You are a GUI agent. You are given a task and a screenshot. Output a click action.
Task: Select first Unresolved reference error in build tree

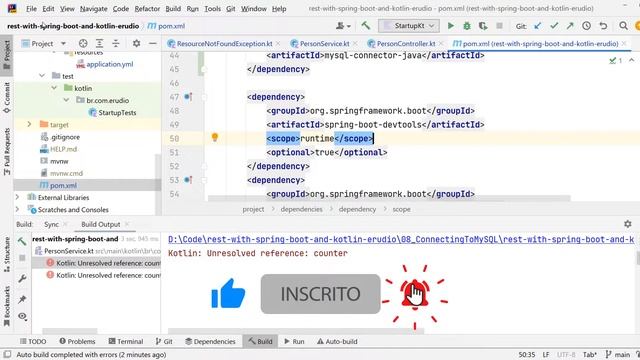click(103, 263)
